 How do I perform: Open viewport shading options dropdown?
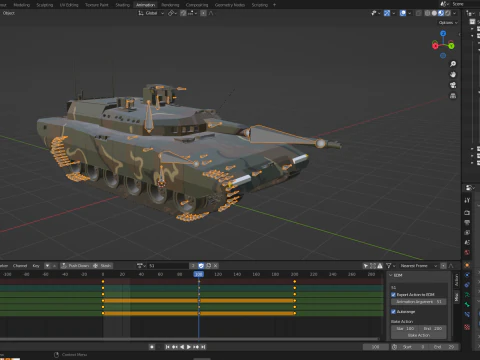(454, 13)
